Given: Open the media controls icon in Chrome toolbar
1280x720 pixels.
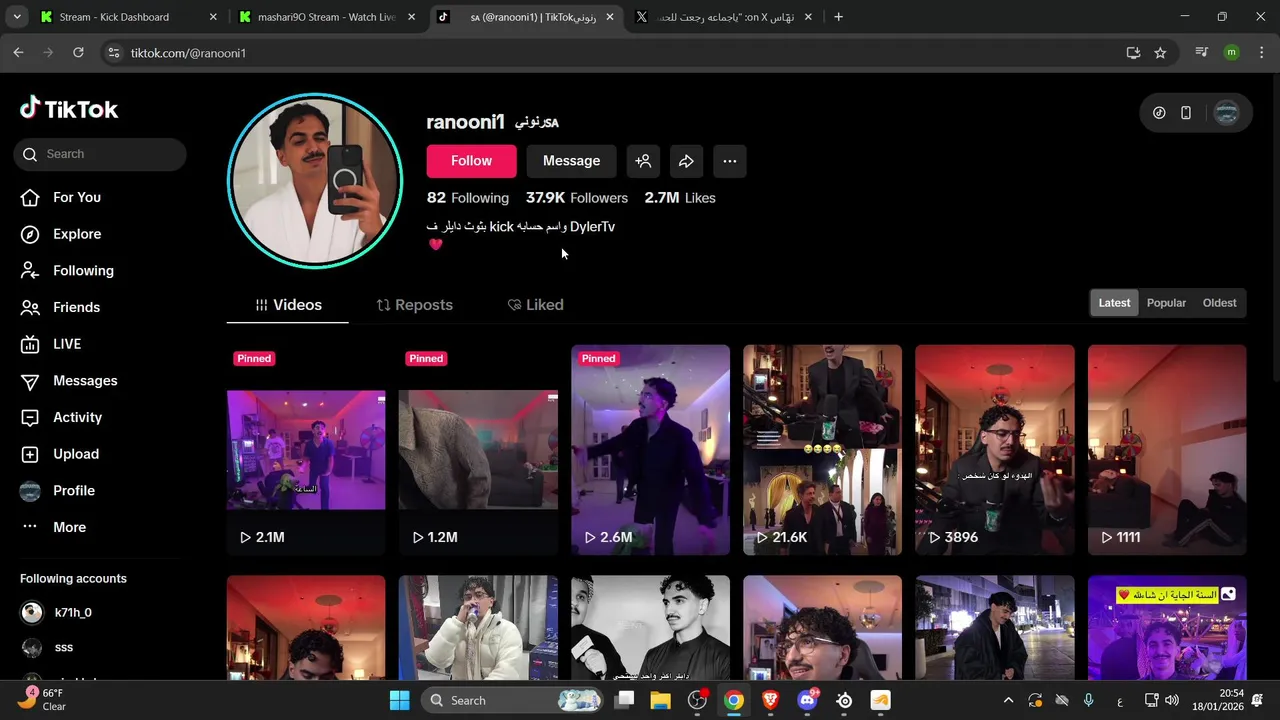Looking at the screenshot, I should [1202, 53].
